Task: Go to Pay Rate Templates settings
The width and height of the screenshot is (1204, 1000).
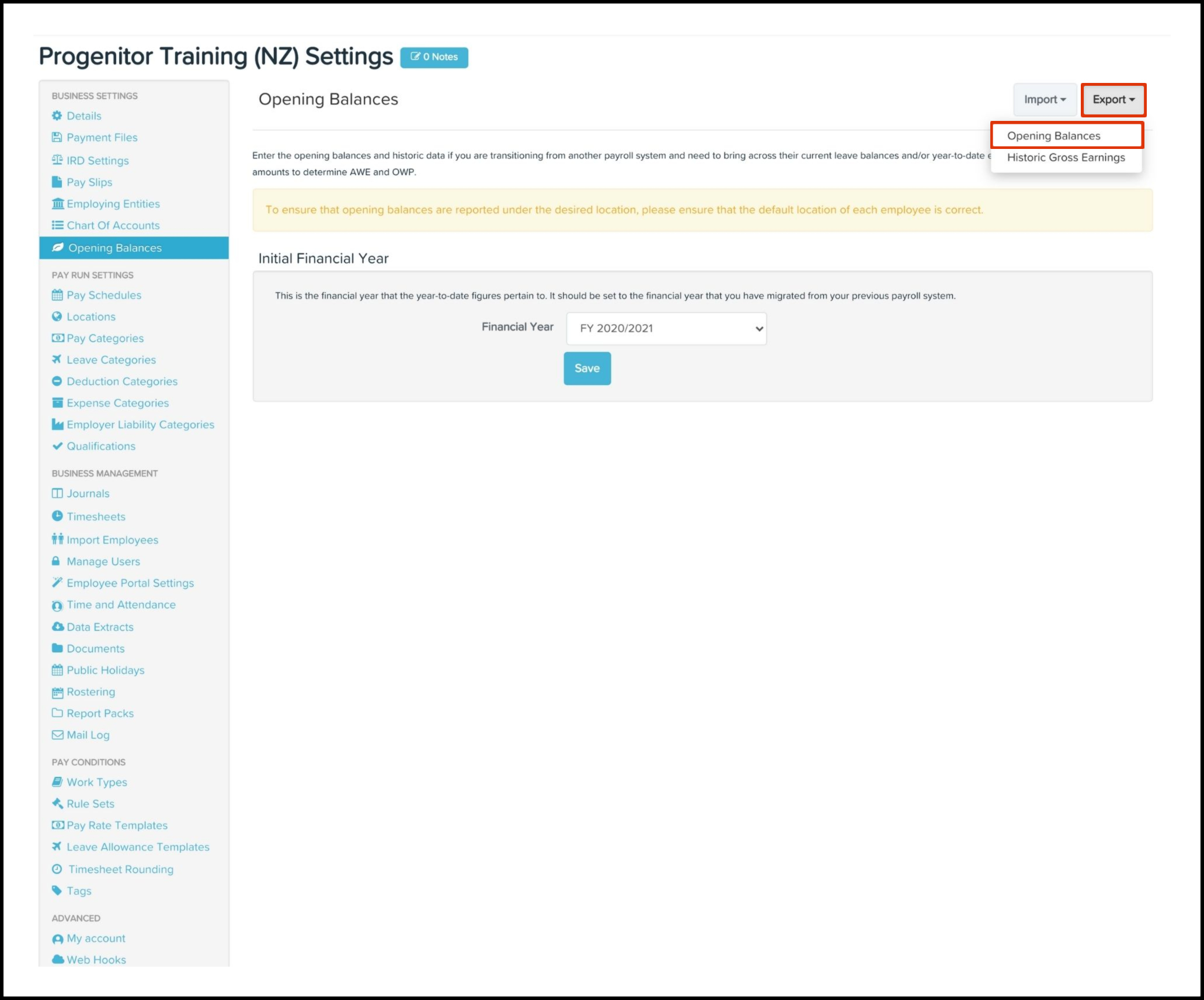Action: tap(117, 825)
